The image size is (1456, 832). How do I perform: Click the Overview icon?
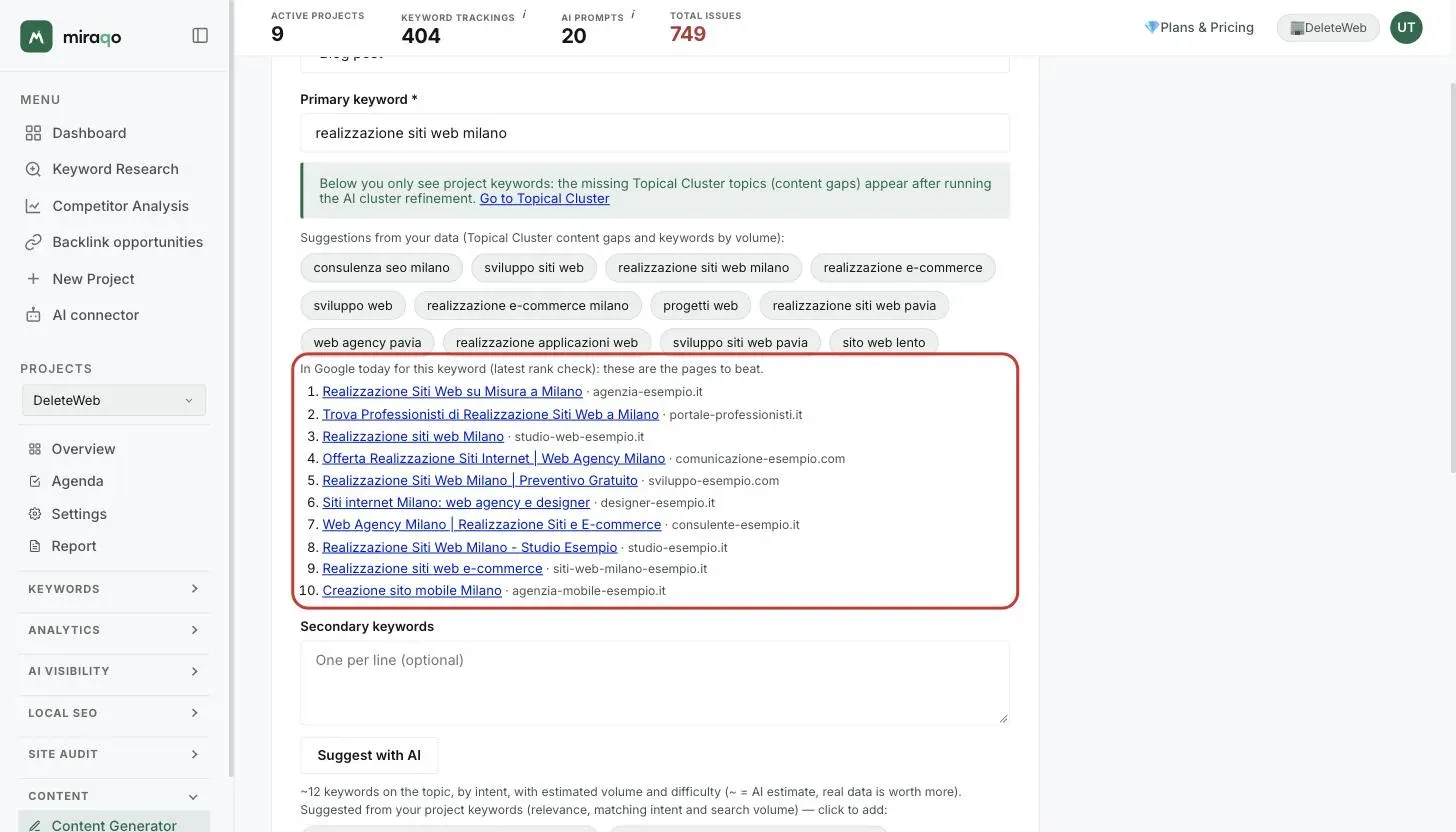point(35,449)
